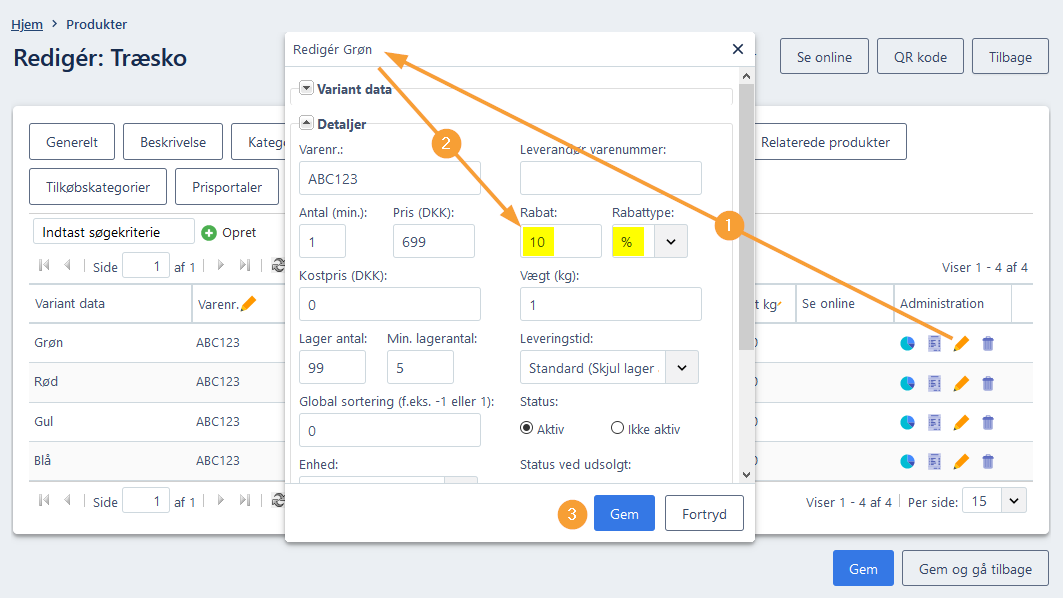Click green plus Opret icon
This screenshot has width=1063, height=598.
[209, 233]
